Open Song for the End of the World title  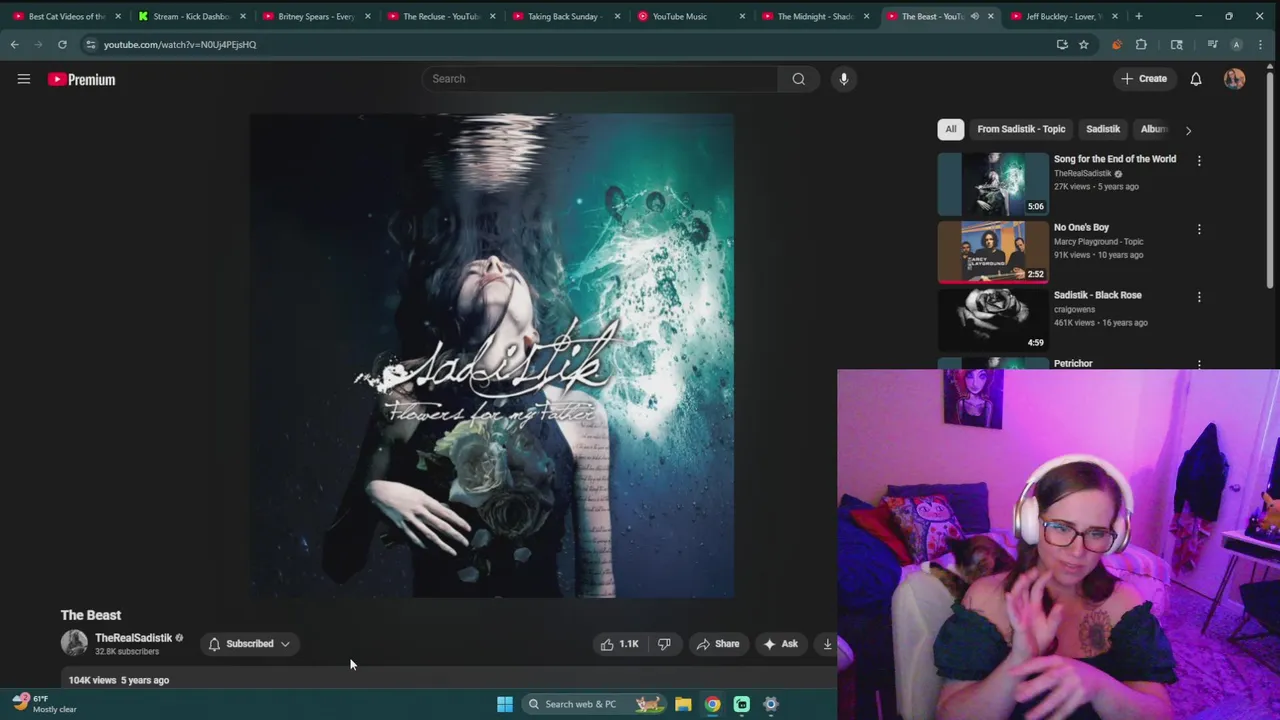1114,159
